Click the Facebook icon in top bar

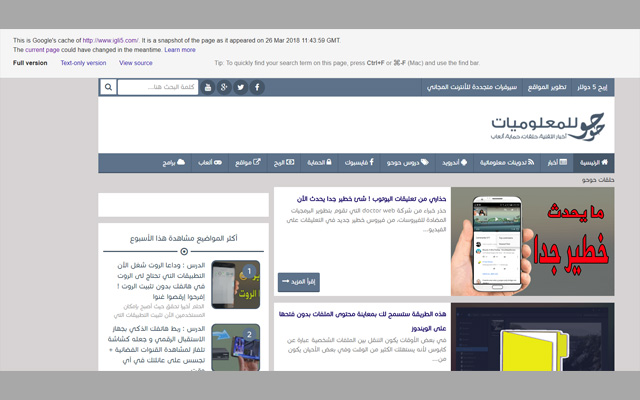258,88
